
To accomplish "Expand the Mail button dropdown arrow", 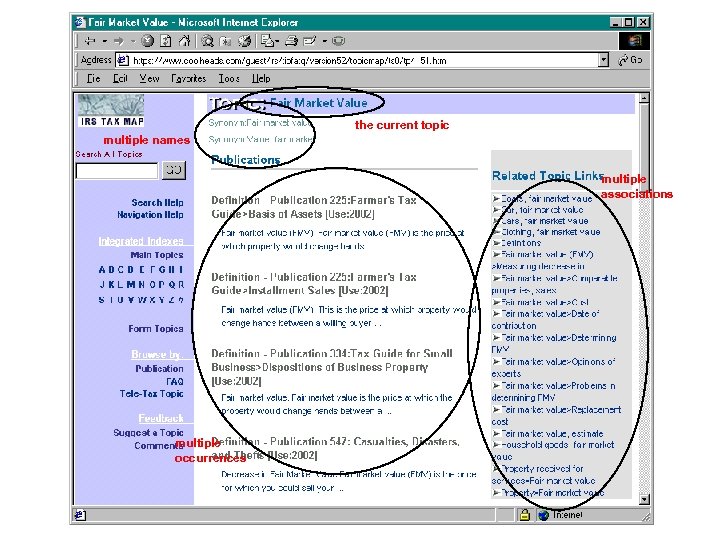I will click(x=277, y=41).
